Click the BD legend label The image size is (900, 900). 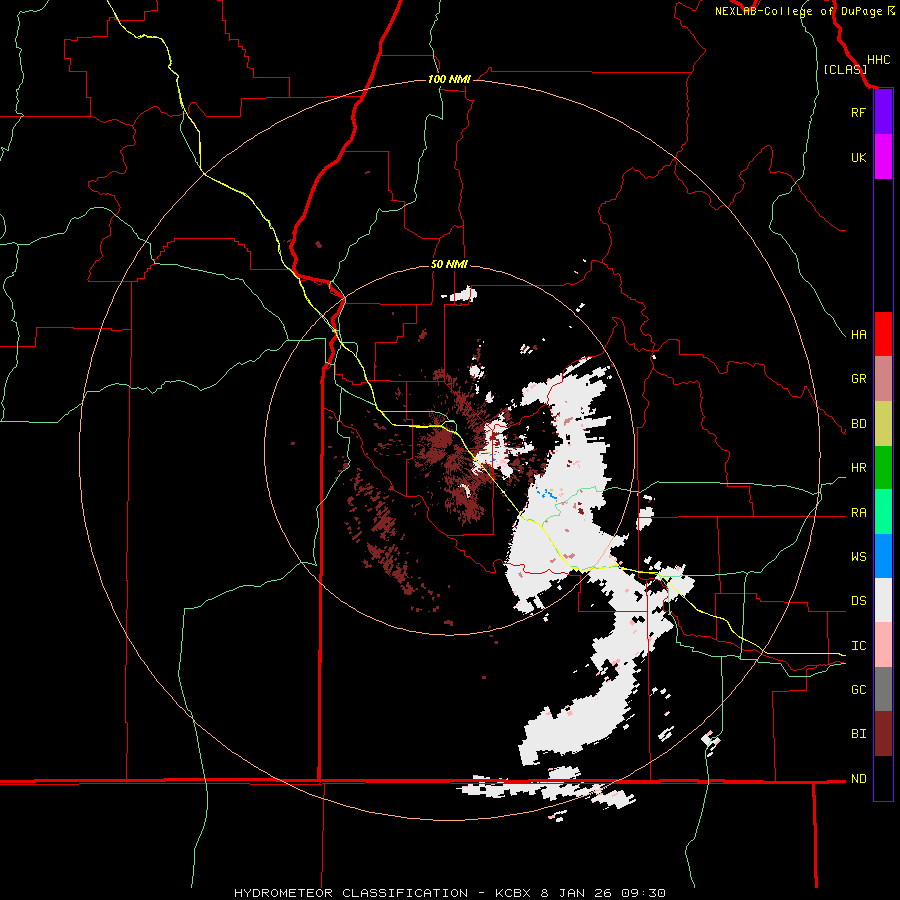tap(858, 424)
